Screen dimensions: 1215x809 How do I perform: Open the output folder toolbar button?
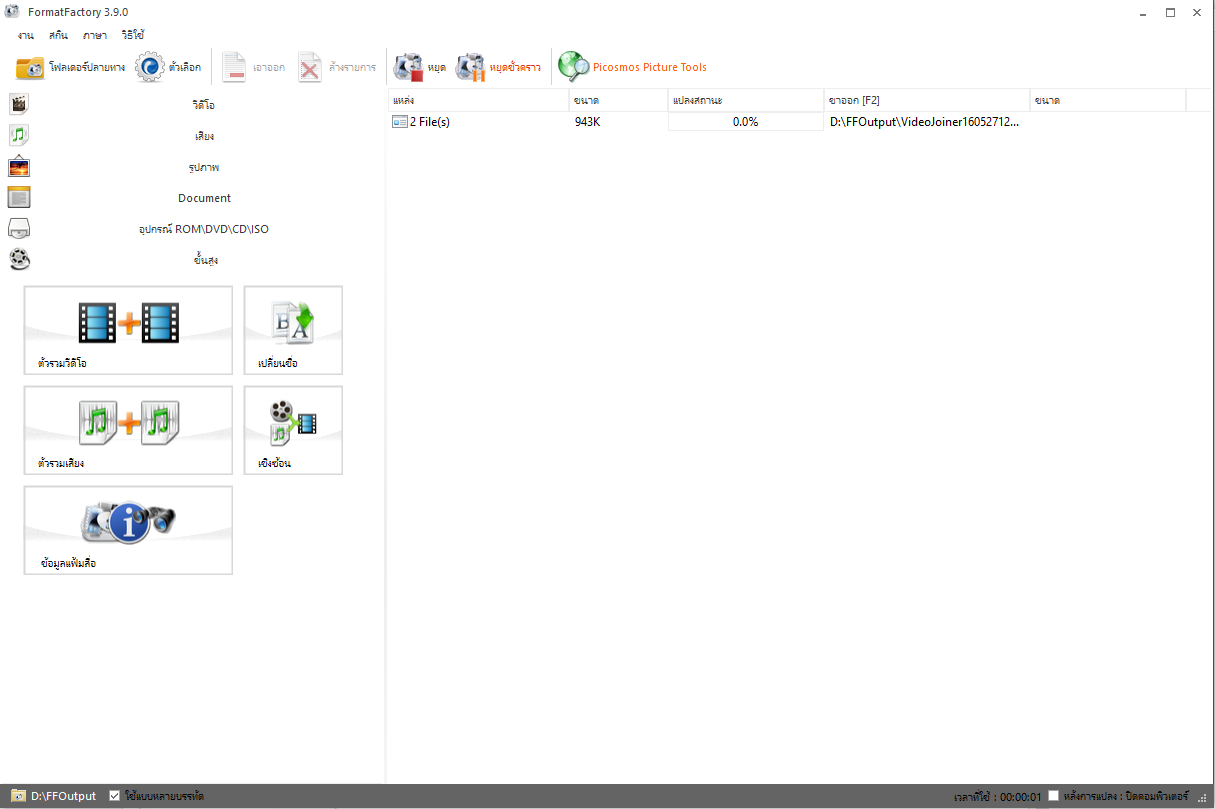pos(70,67)
